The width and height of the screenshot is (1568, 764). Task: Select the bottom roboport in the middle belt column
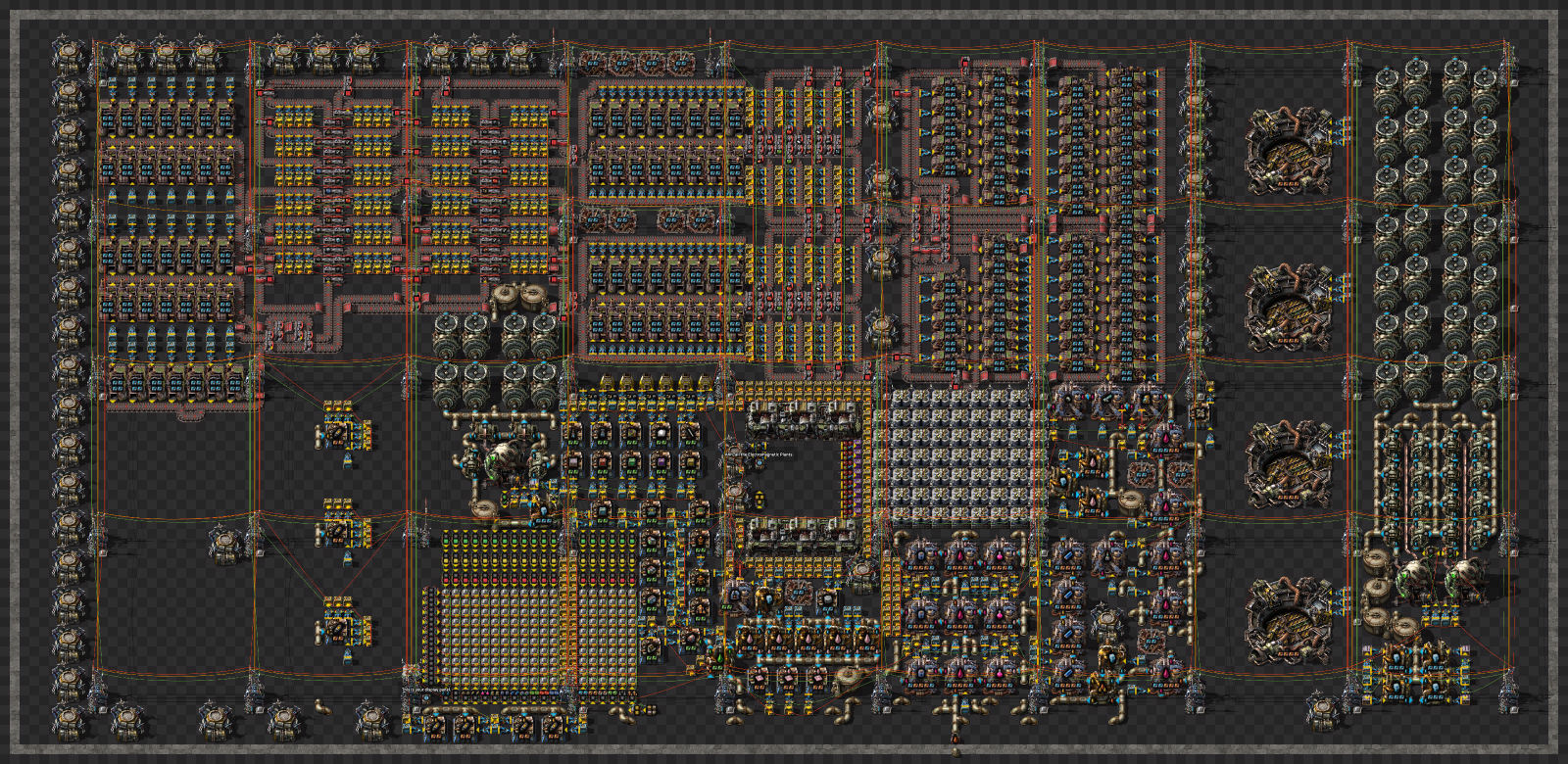pos(882,328)
